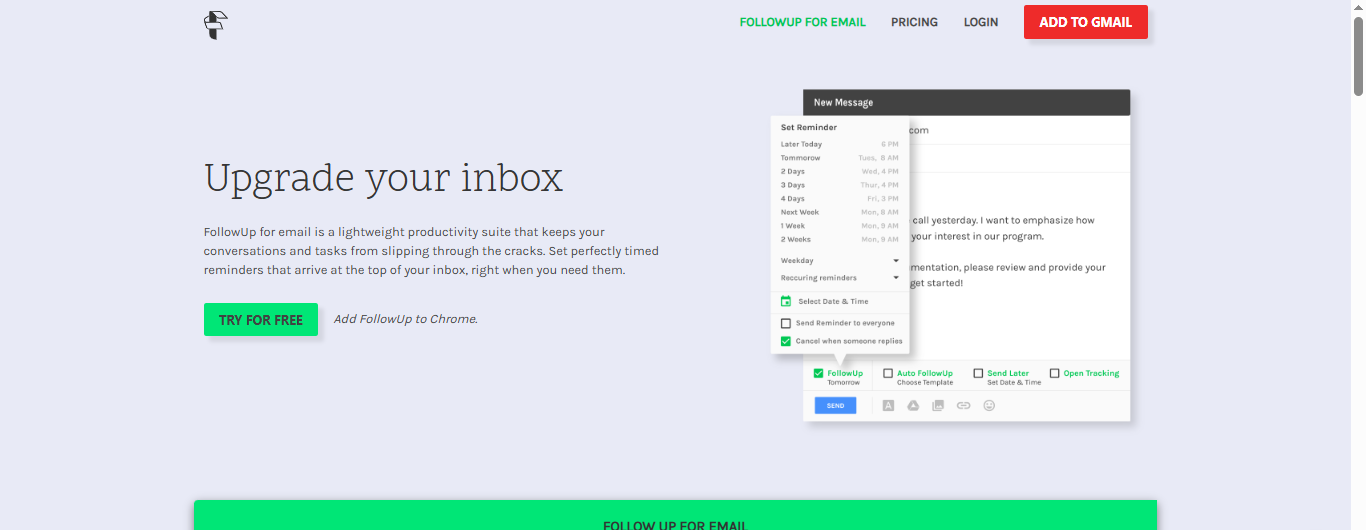Viewport: 1366px width, 530px height.
Task: Pick the 'Next Week' reminder option
Action: pyautogui.click(x=840, y=212)
